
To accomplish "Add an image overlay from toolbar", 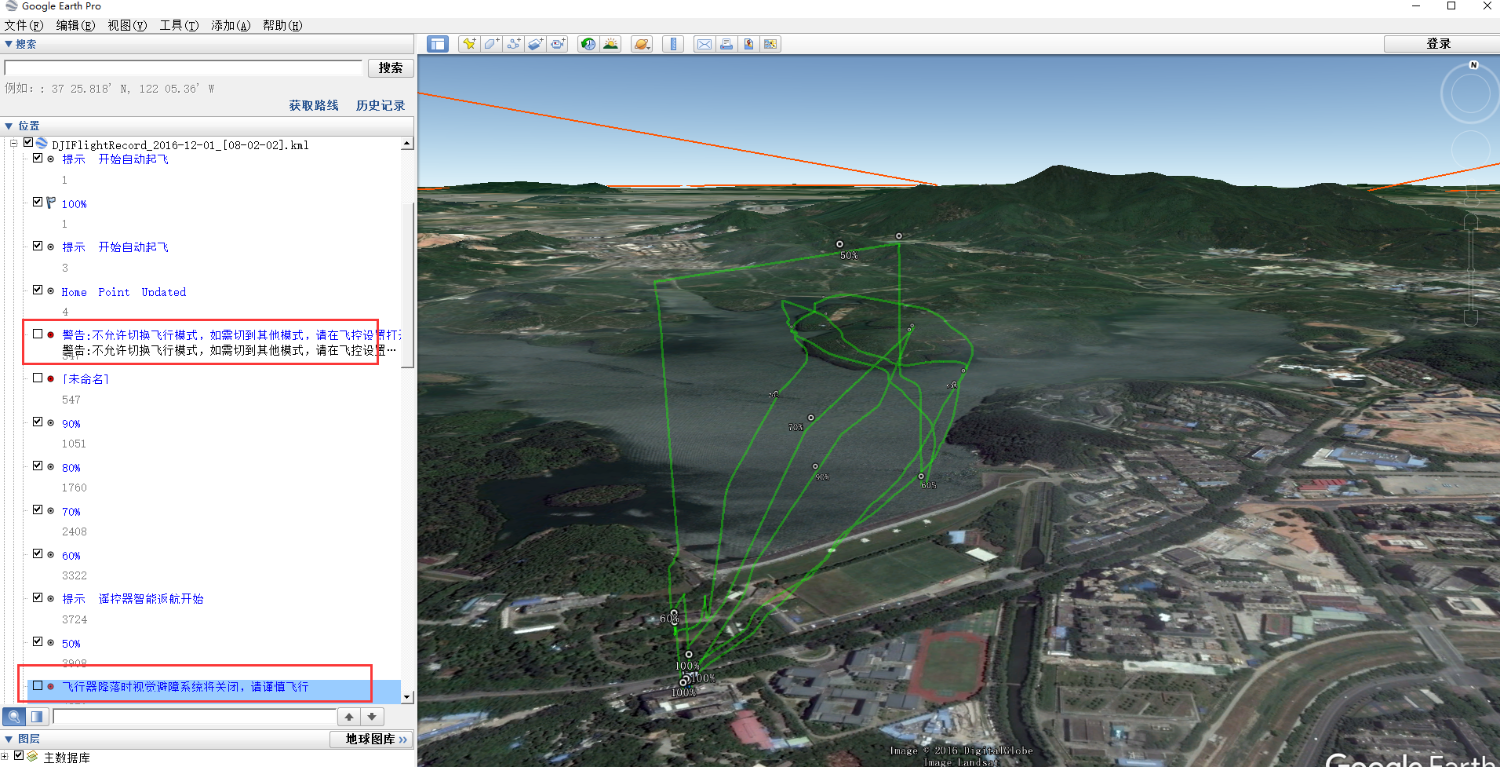I will coord(535,44).
